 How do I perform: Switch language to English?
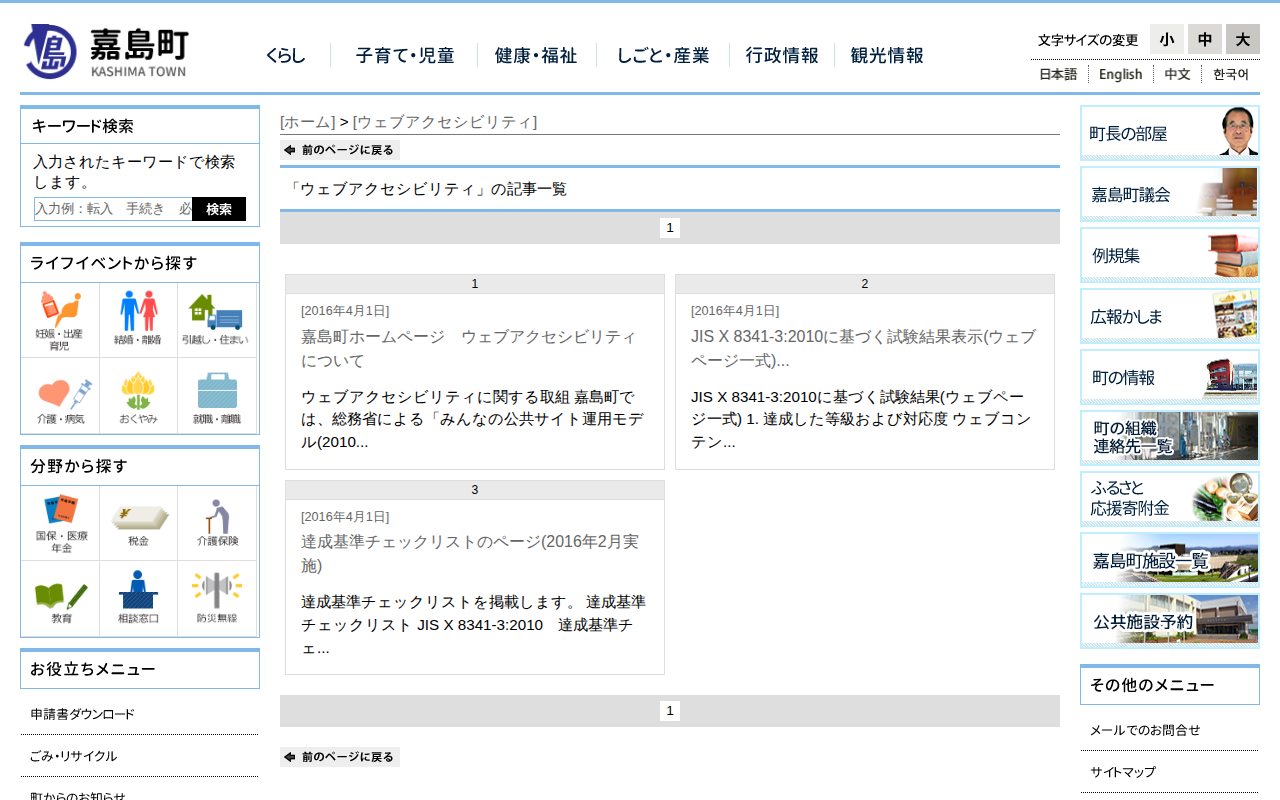tap(1120, 74)
